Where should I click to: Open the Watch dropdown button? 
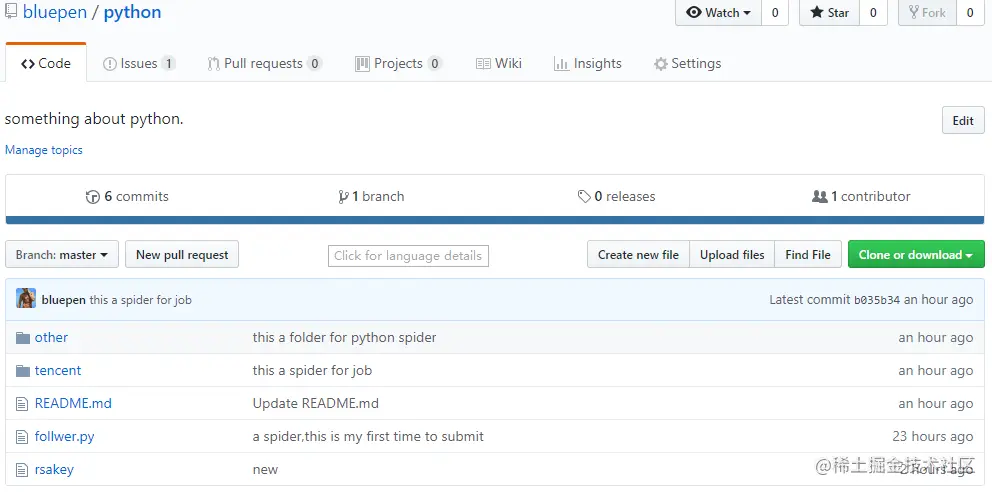(719, 13)
